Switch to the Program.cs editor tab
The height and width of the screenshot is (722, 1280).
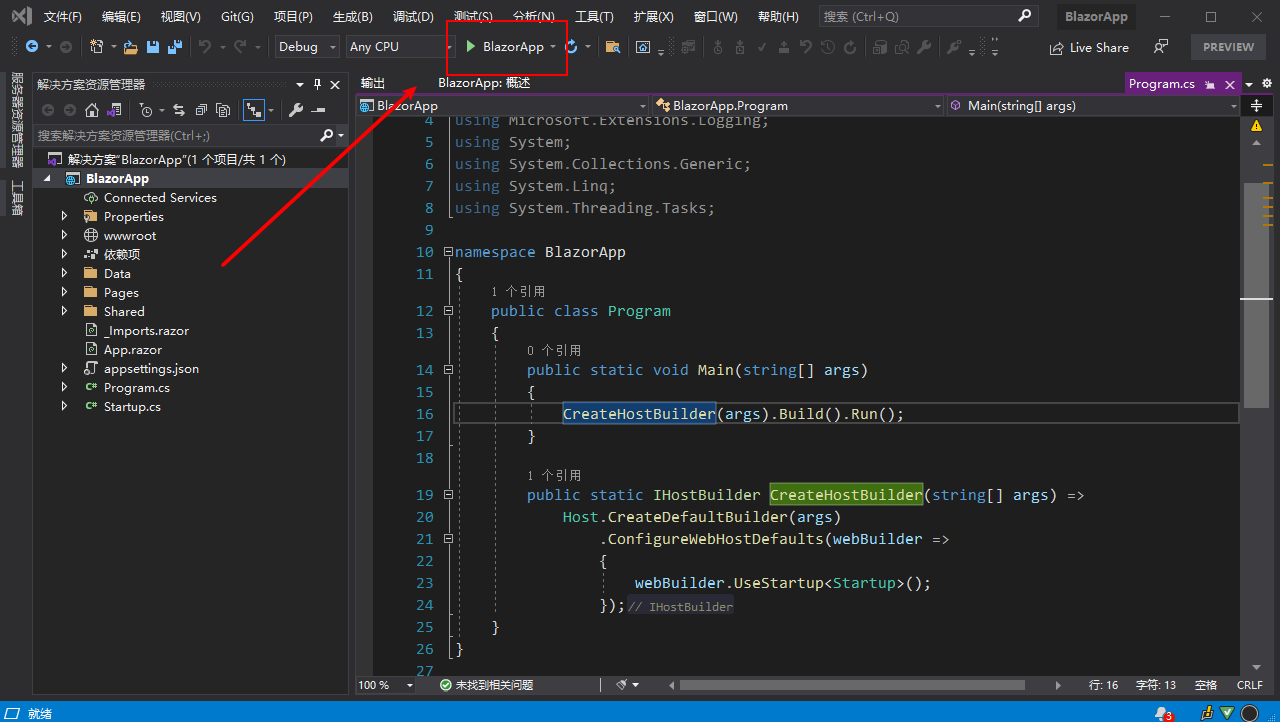coord(1161,84)
